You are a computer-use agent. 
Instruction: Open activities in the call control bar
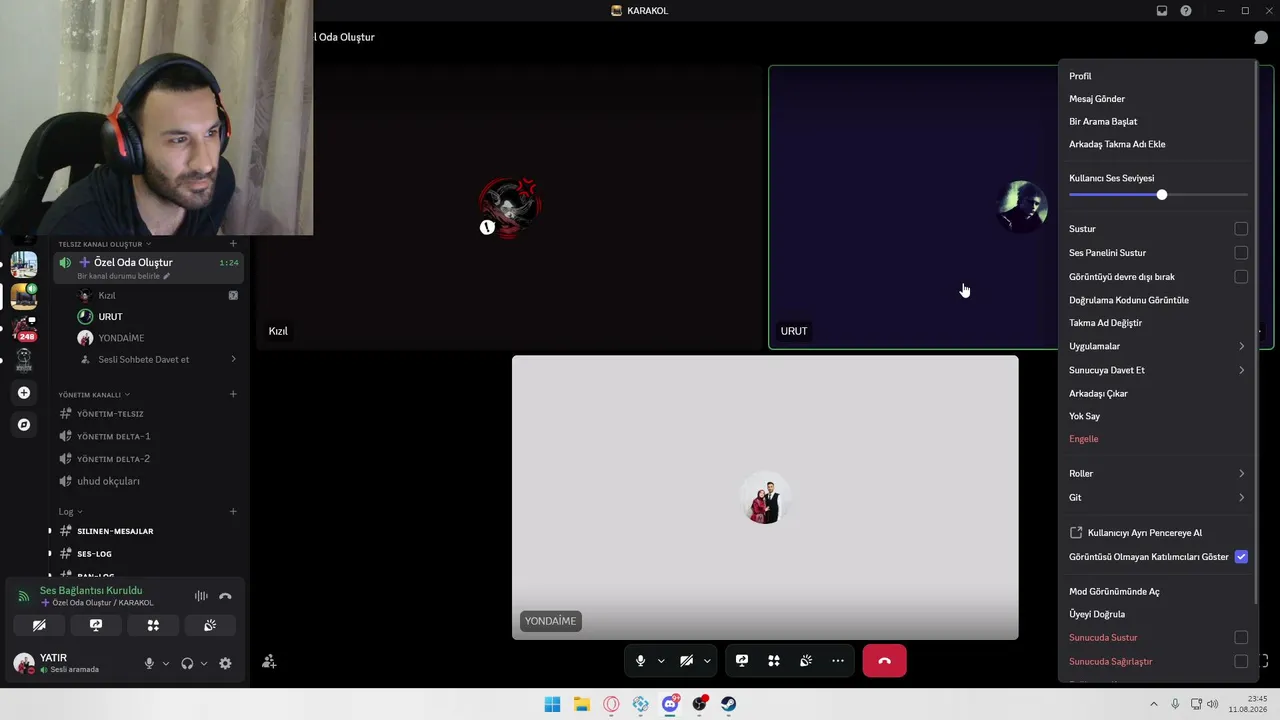tap(774, 661)
